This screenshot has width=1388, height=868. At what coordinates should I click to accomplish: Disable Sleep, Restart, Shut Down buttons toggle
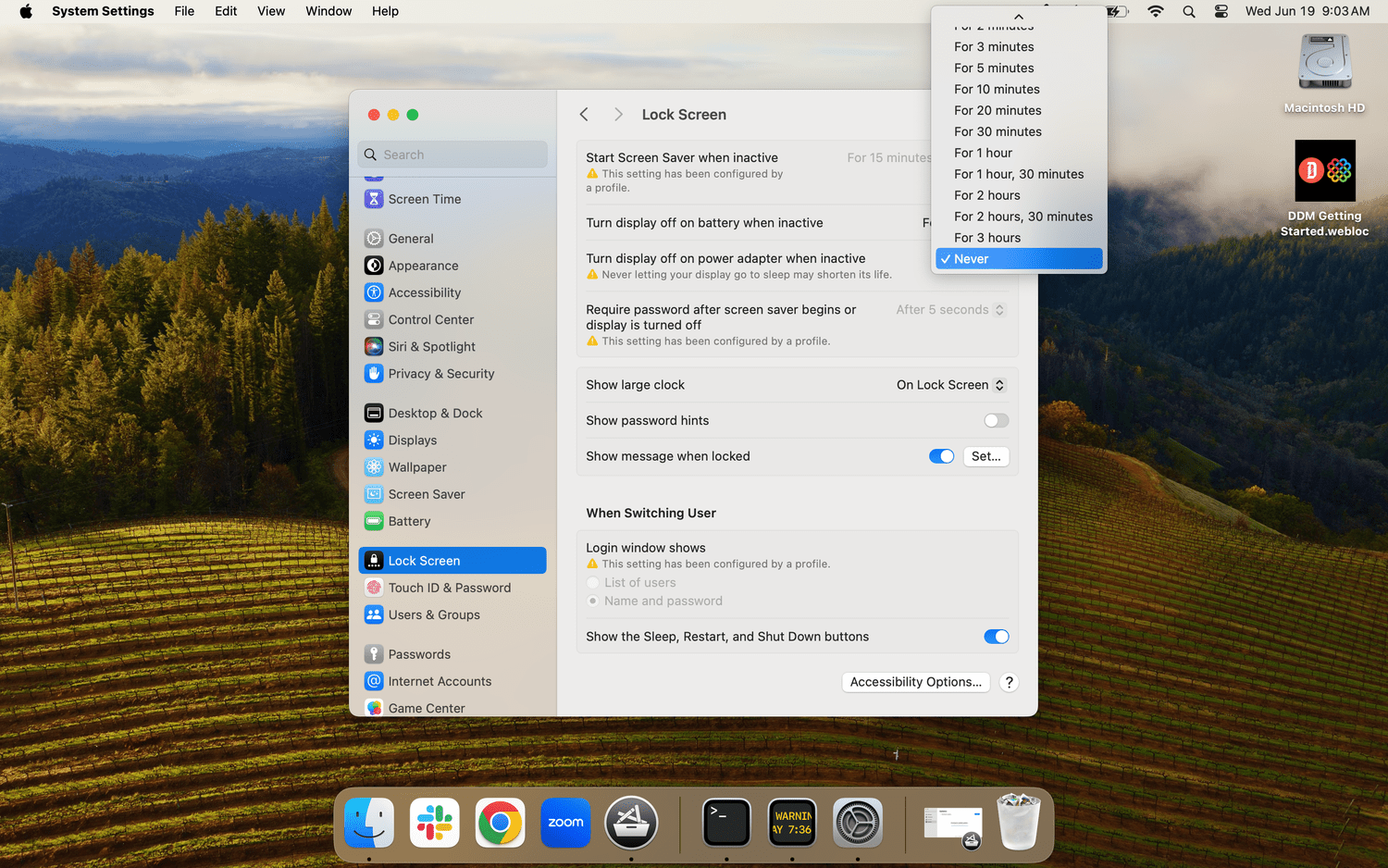(x=996, y=637)
